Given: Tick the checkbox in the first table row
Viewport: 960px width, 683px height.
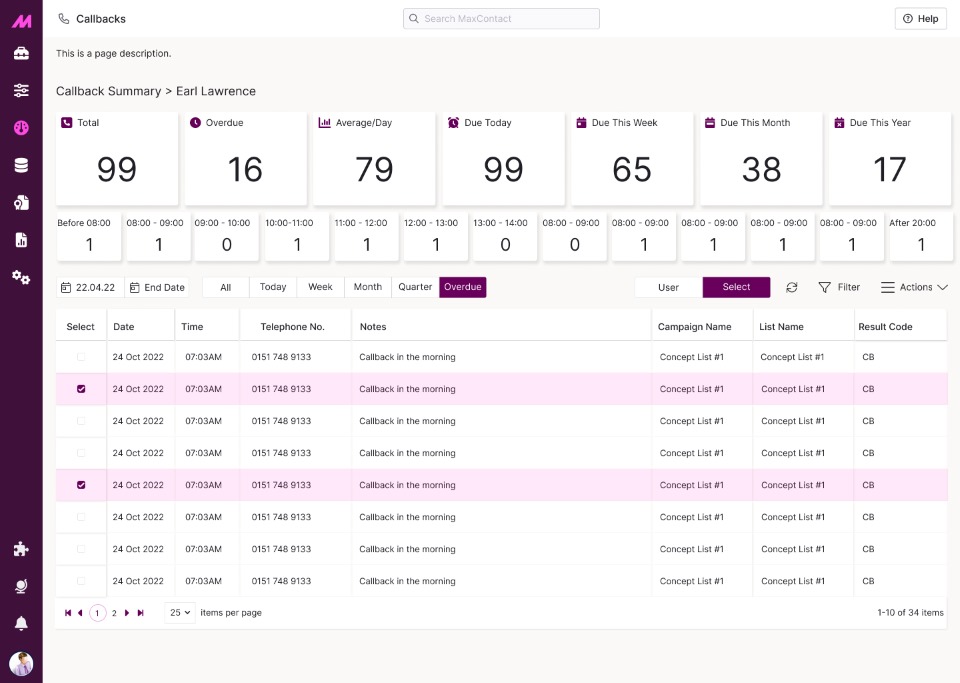Looking at the screenshot, I should point(81,357).
